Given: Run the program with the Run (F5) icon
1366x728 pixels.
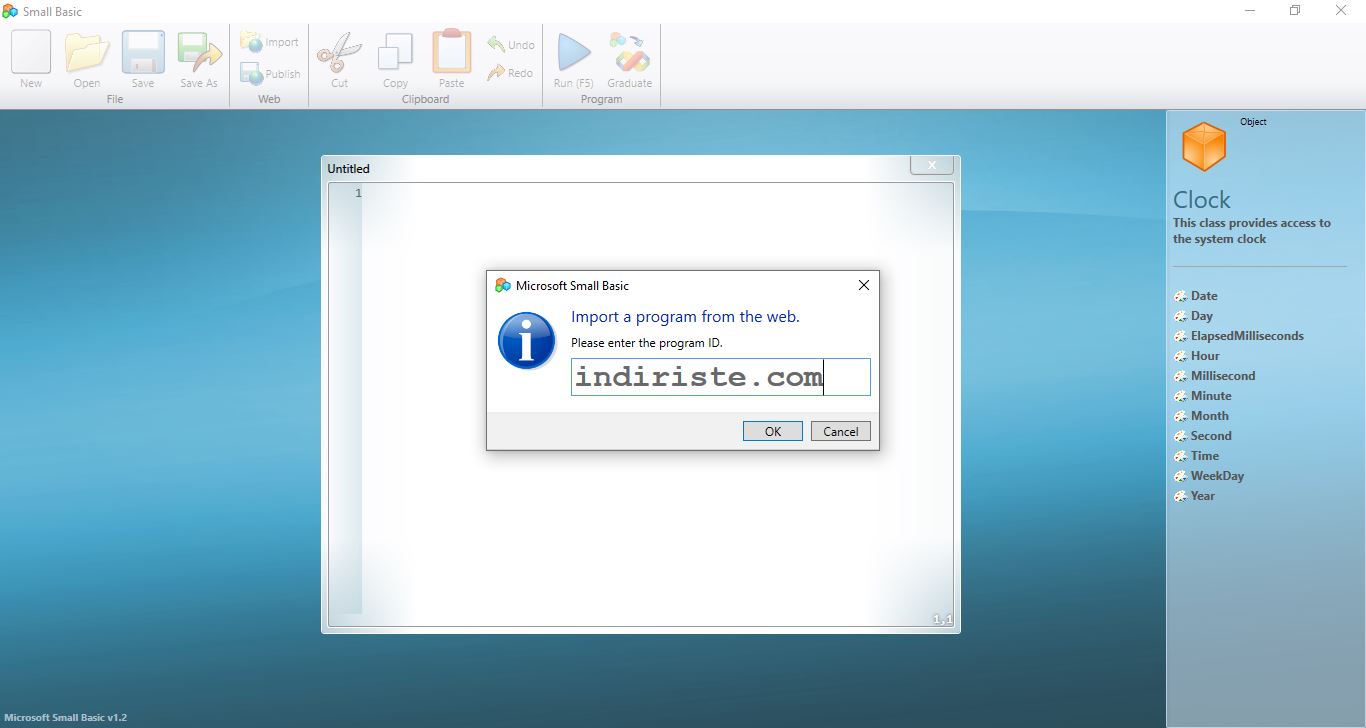Looking at the screenshot, I should coord(574,52).
